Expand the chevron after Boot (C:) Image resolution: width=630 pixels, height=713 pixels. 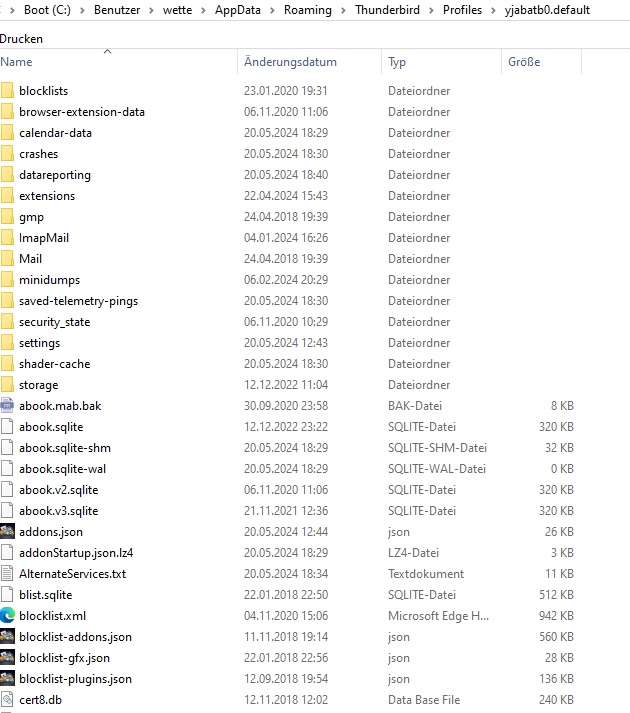[x=82, y=10]
